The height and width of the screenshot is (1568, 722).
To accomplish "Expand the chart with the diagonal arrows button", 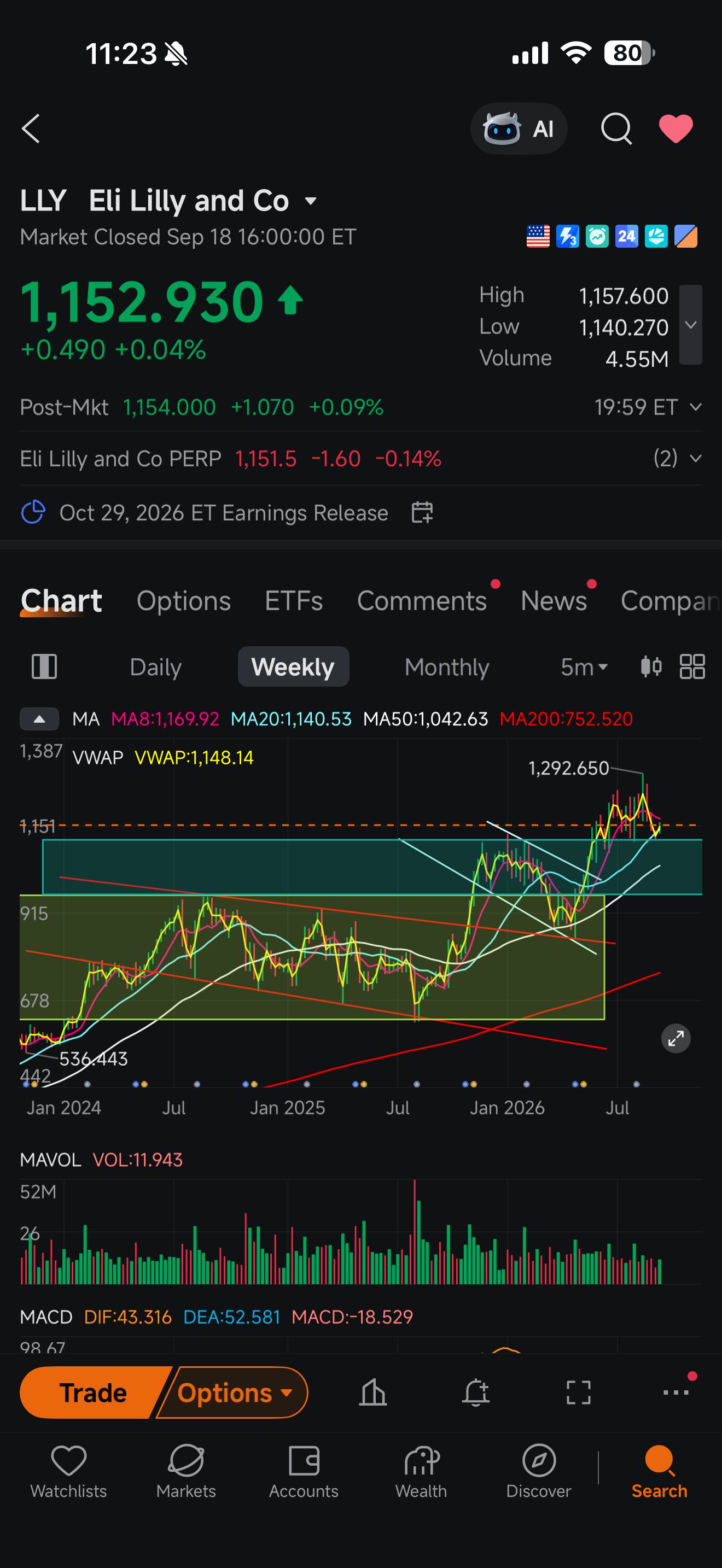I will 676,1038.
